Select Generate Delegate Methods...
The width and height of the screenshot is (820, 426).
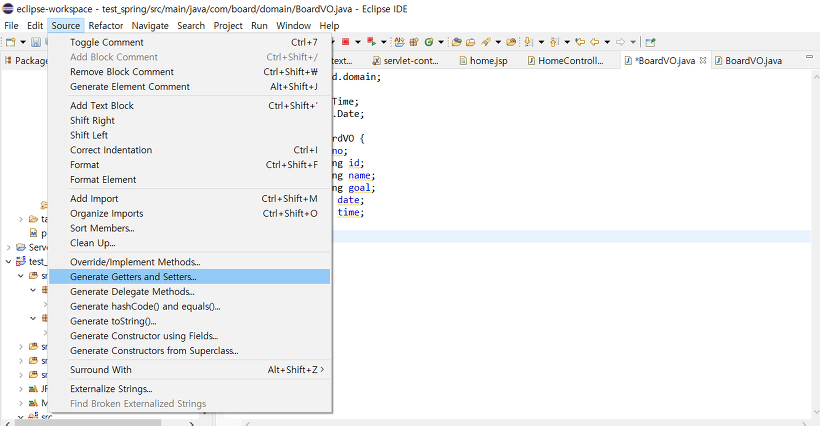point(190,292)
